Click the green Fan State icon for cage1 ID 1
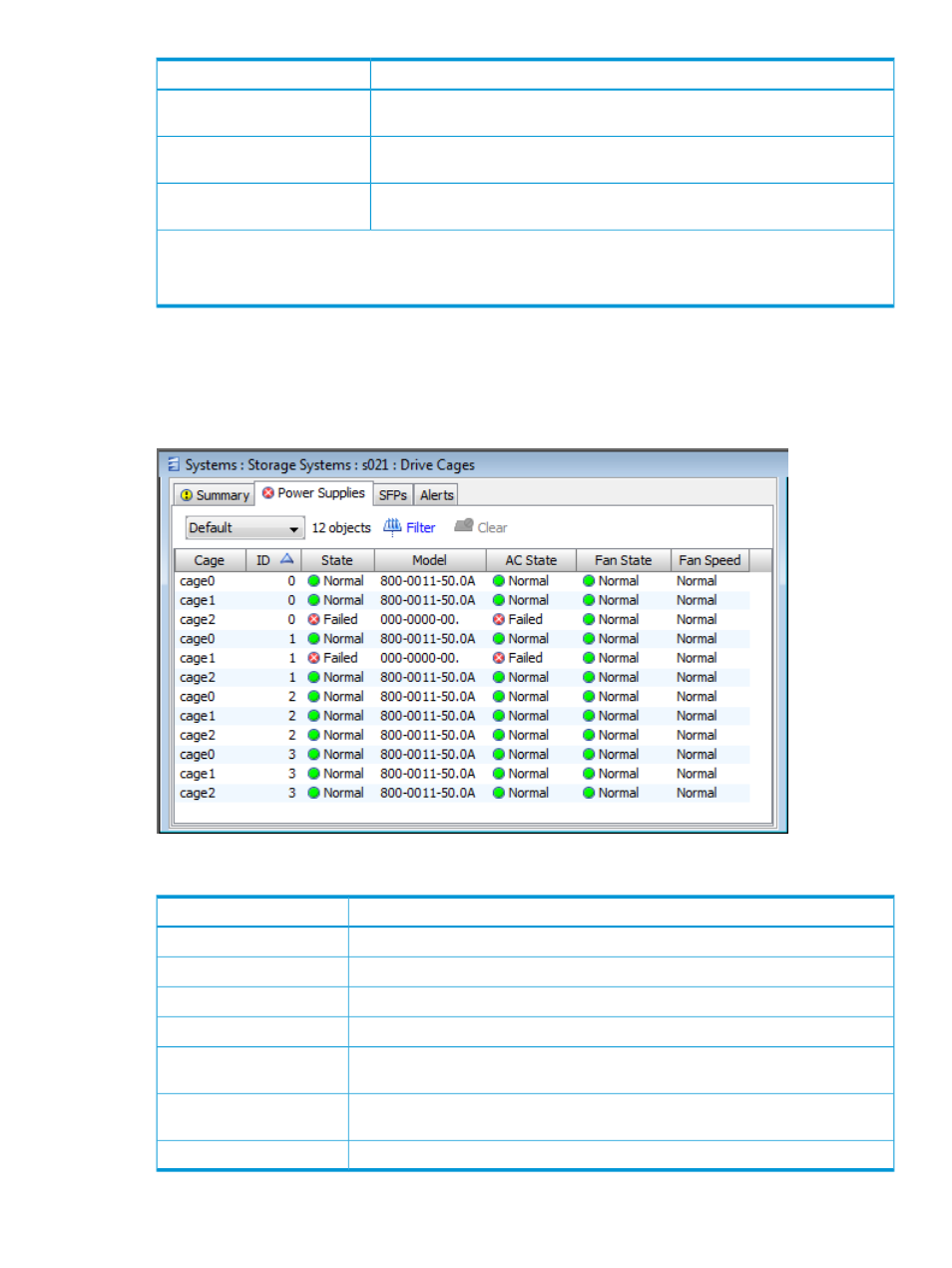Viewport: 952px width, 1268px height. [x=589, y=658]
